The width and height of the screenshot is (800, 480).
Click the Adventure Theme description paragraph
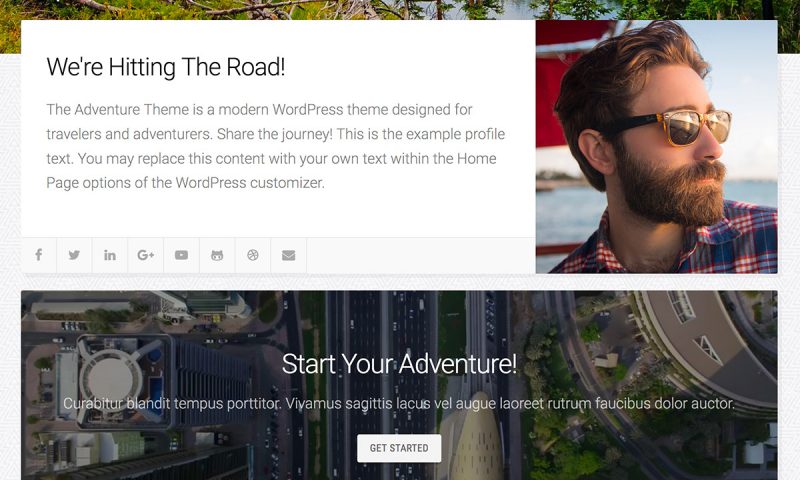point(276,146)
